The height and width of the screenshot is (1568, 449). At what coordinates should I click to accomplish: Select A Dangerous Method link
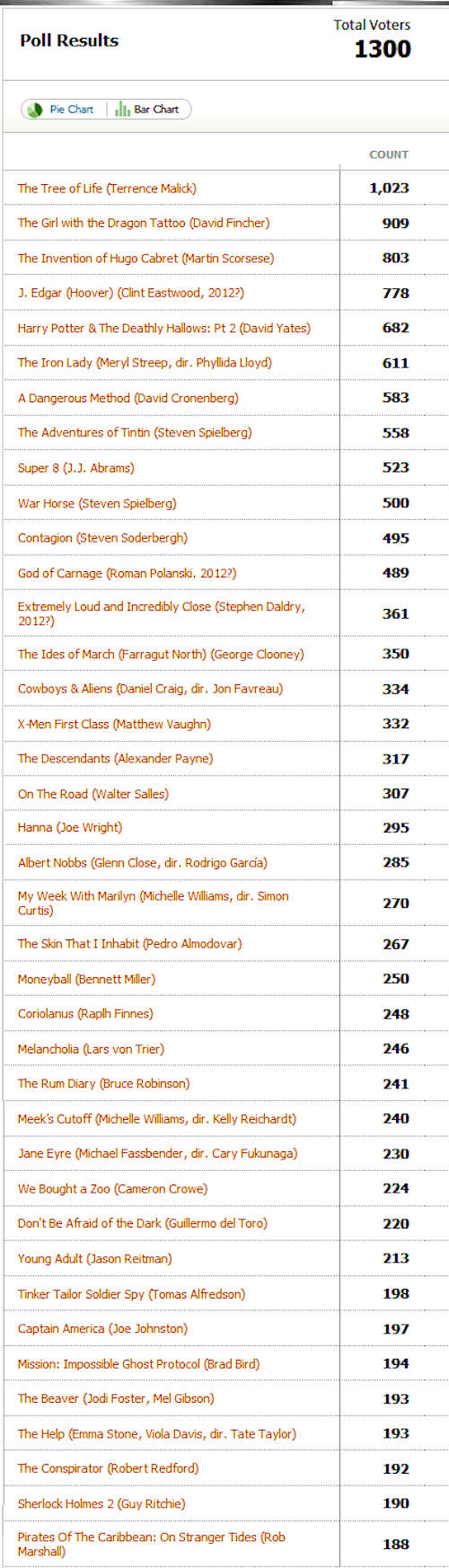point(128,398)
